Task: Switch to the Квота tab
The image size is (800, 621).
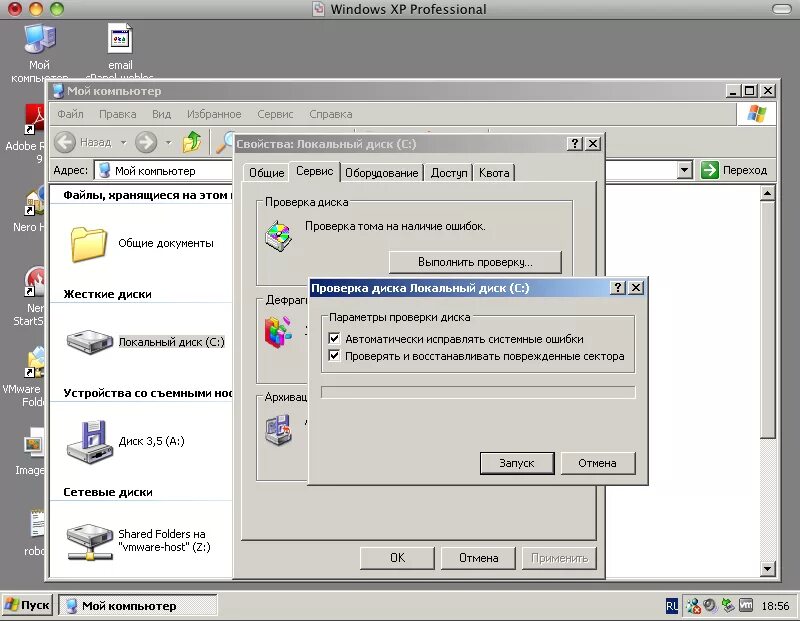Action: [x=494, y=173]
